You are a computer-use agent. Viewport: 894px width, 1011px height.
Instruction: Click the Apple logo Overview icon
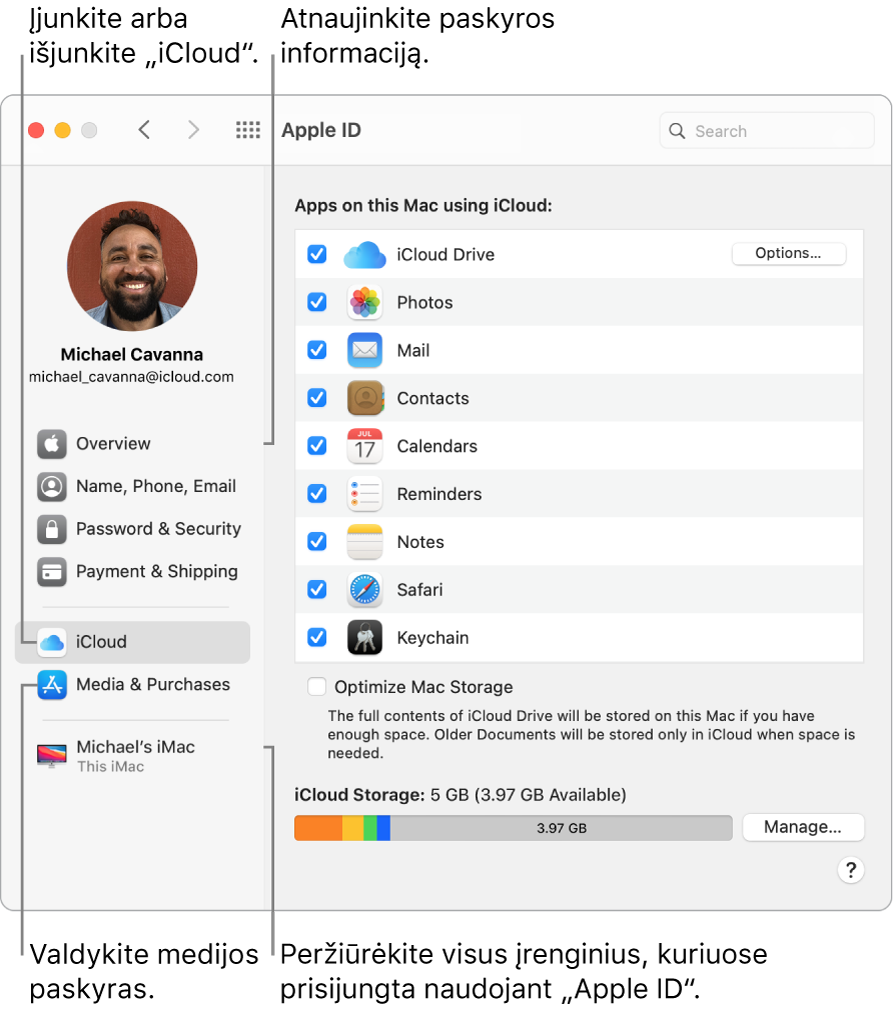[x=52, y=444]
